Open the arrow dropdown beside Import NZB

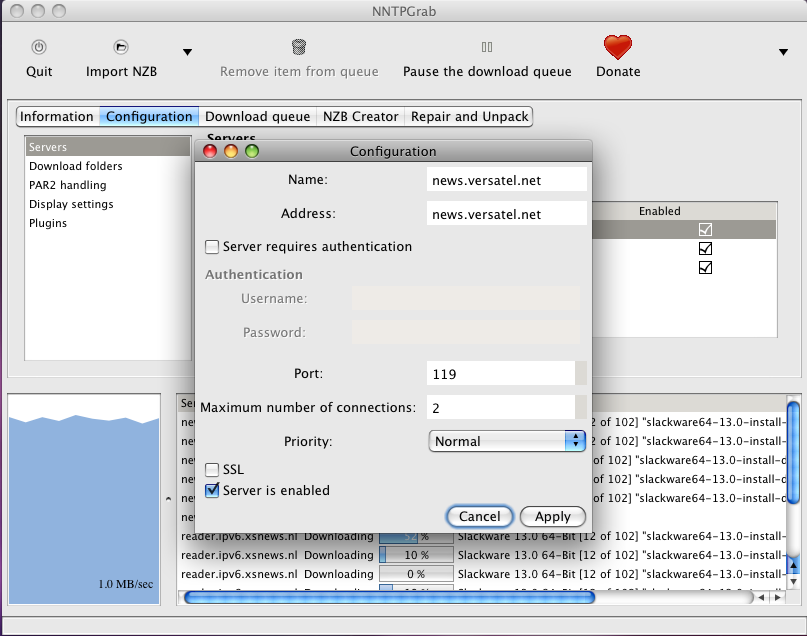pos(187,52)
